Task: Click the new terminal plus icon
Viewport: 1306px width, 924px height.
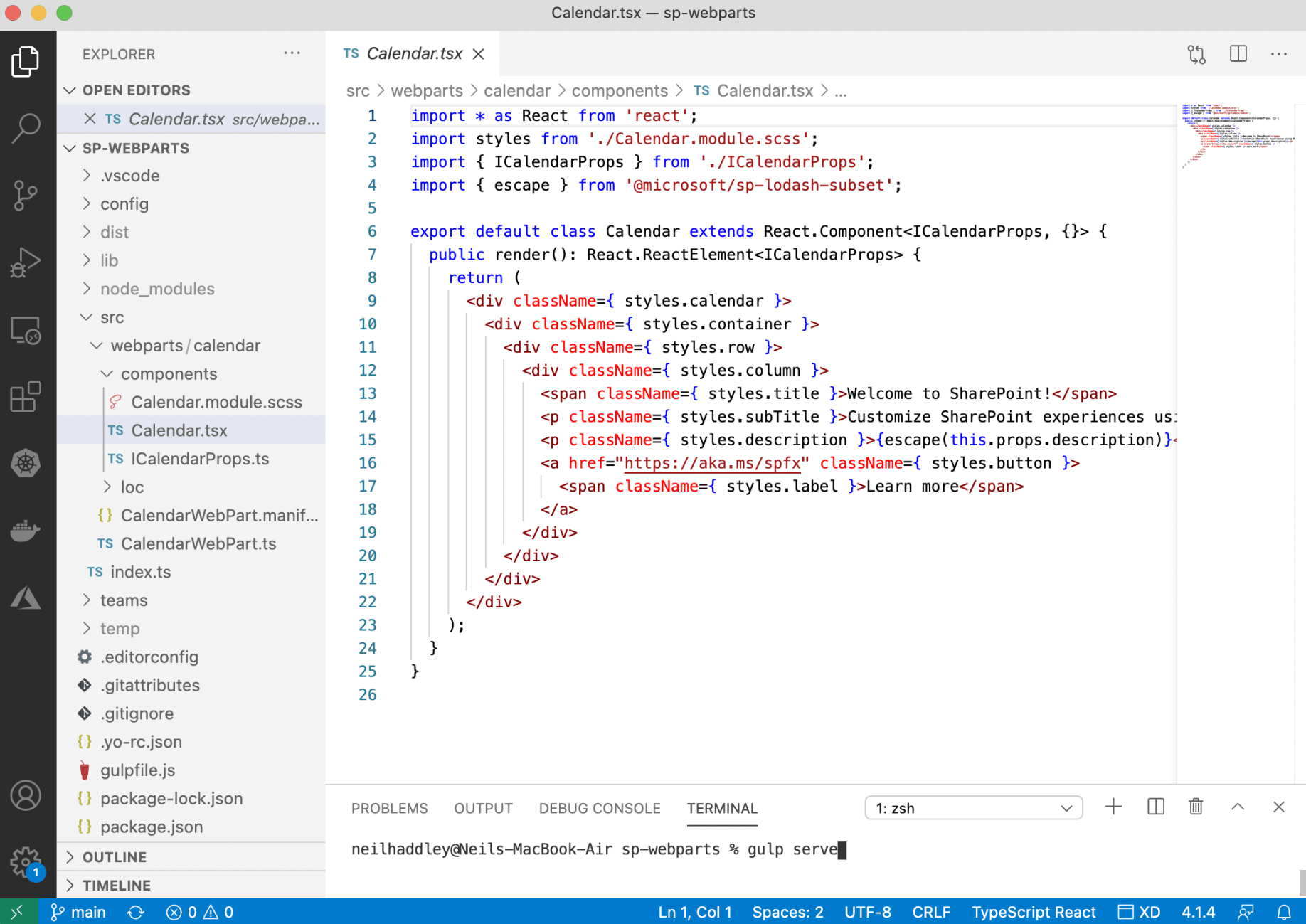Action: 1113,807
